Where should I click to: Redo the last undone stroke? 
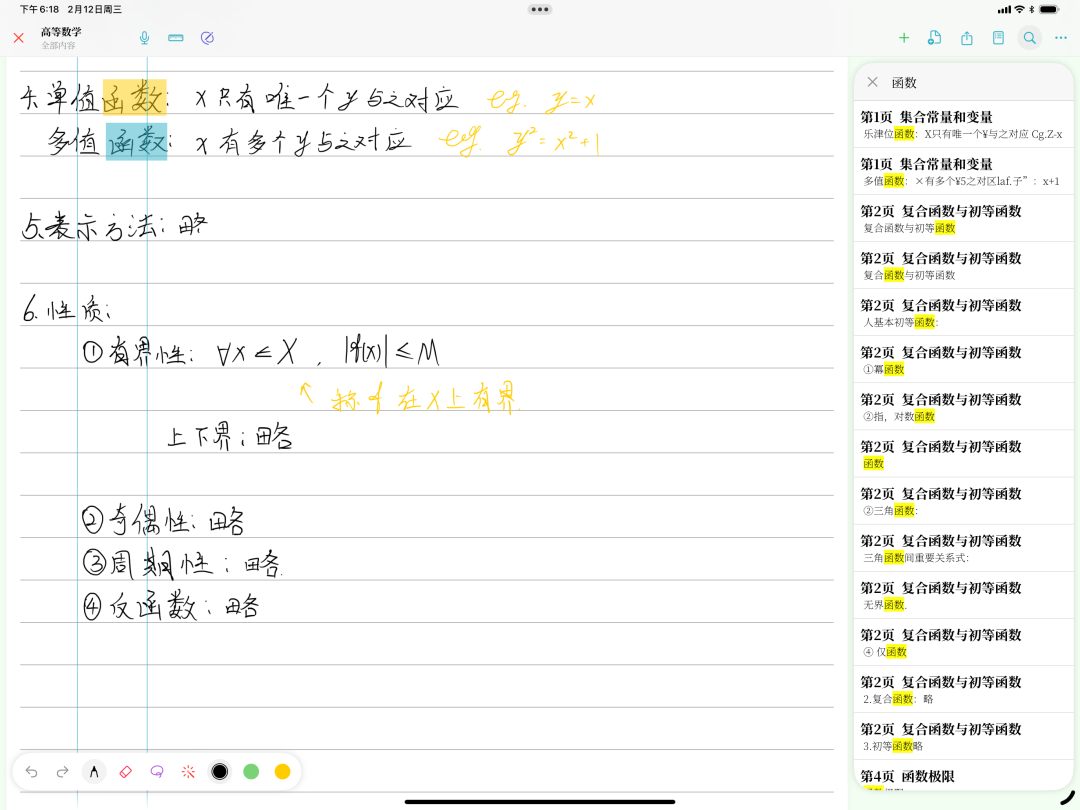pos(63,771)
